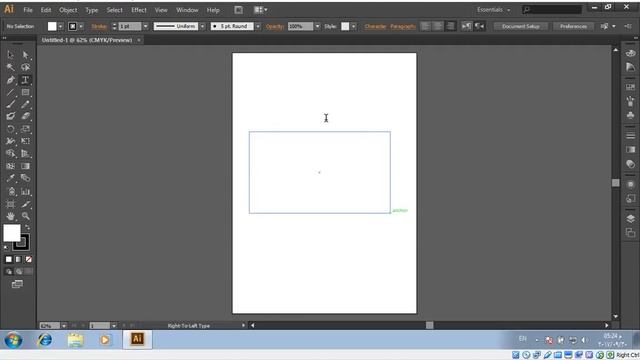Image resolution: width=640 pixels, height=360 pixels.
Task: Choose the Blend tool
Action: pyautogui.click(x=25, y=178)
